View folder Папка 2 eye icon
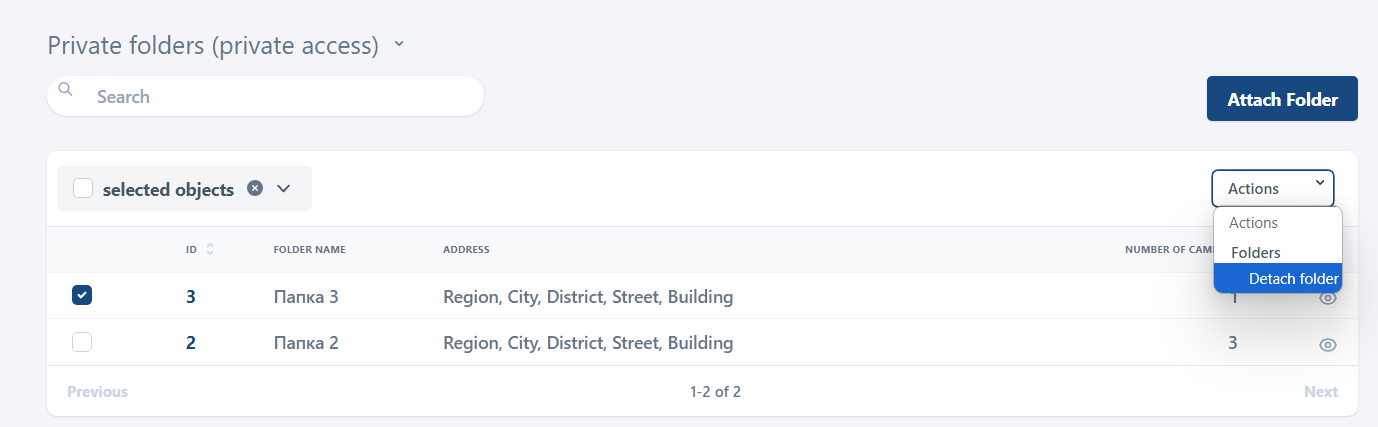Image resolution: width=1378 pixels, height=427 pixels. pyautogui.click(x=1328, y=344)
